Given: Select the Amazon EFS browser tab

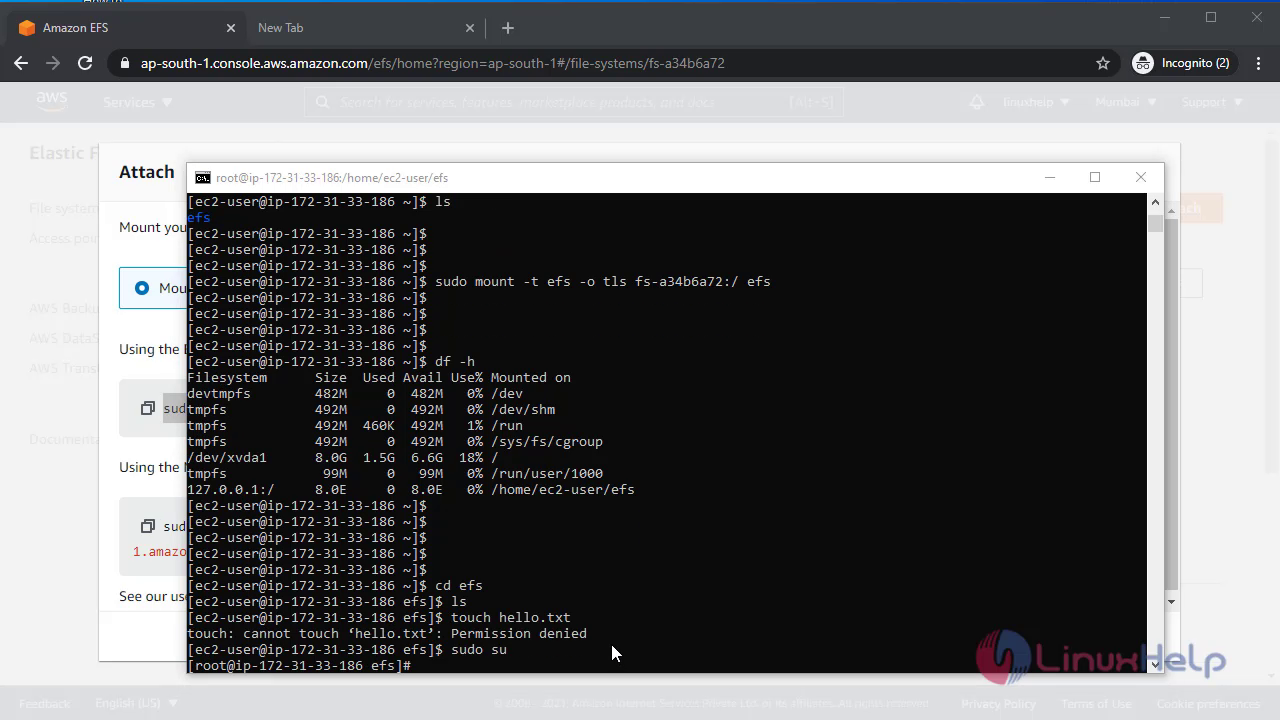Looking at the screenshot, I should point(125,28).
